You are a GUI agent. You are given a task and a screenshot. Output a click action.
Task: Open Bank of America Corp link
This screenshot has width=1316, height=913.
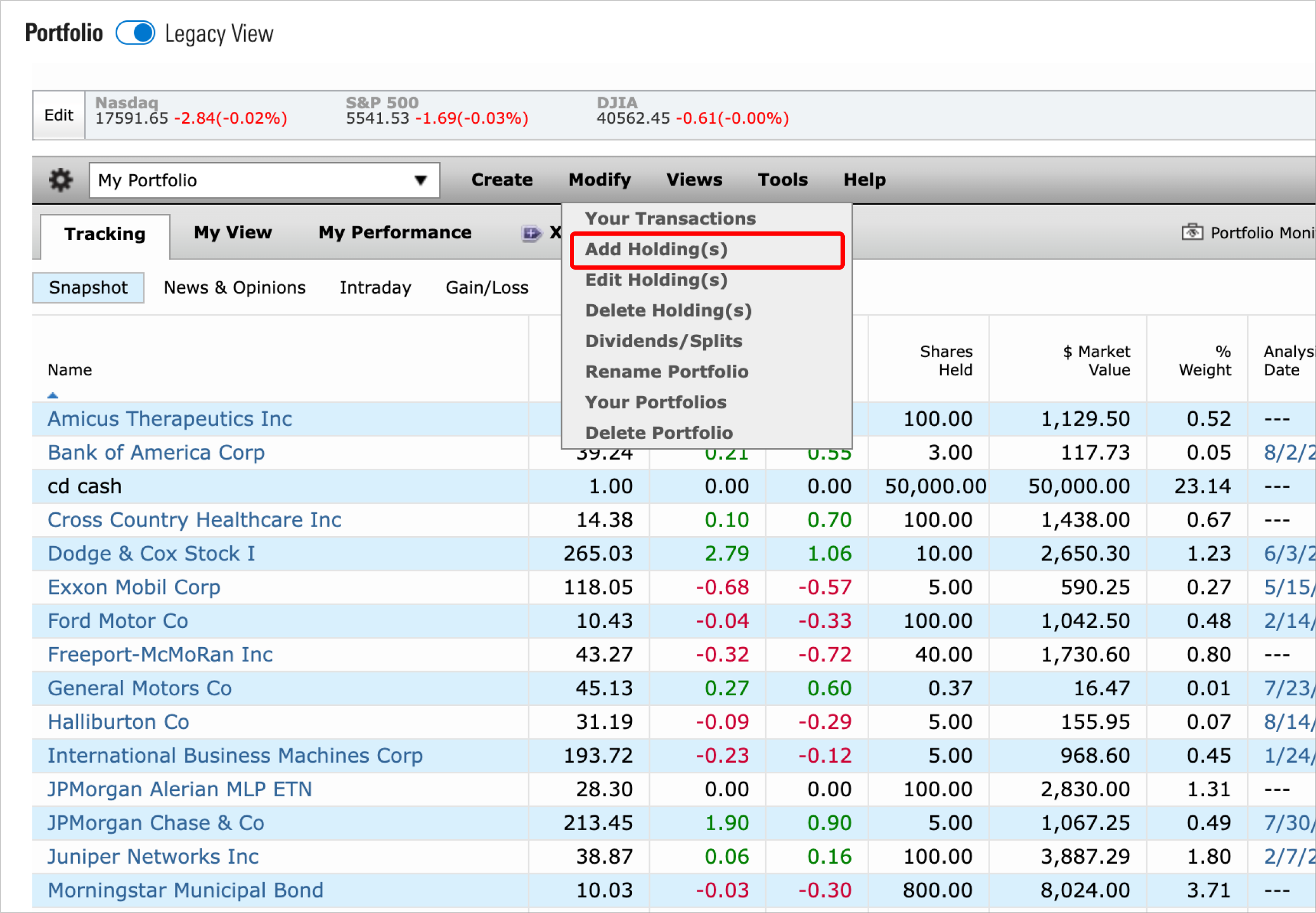pos(156,452)
